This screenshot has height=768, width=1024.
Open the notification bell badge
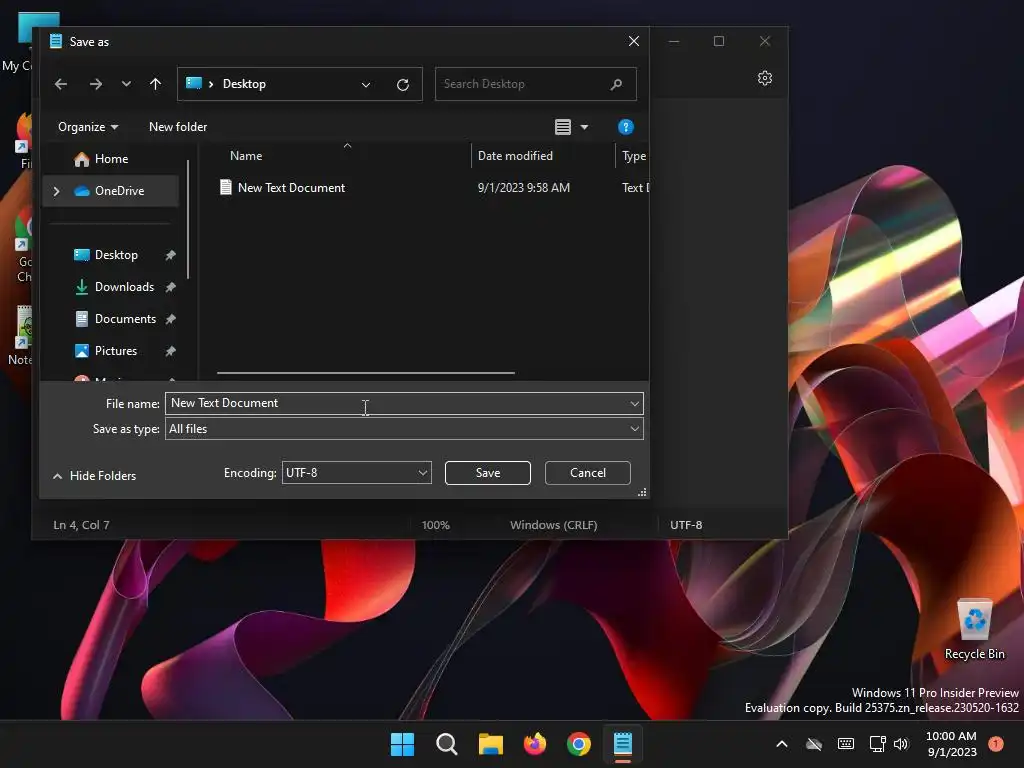click(x=996, y=744)
